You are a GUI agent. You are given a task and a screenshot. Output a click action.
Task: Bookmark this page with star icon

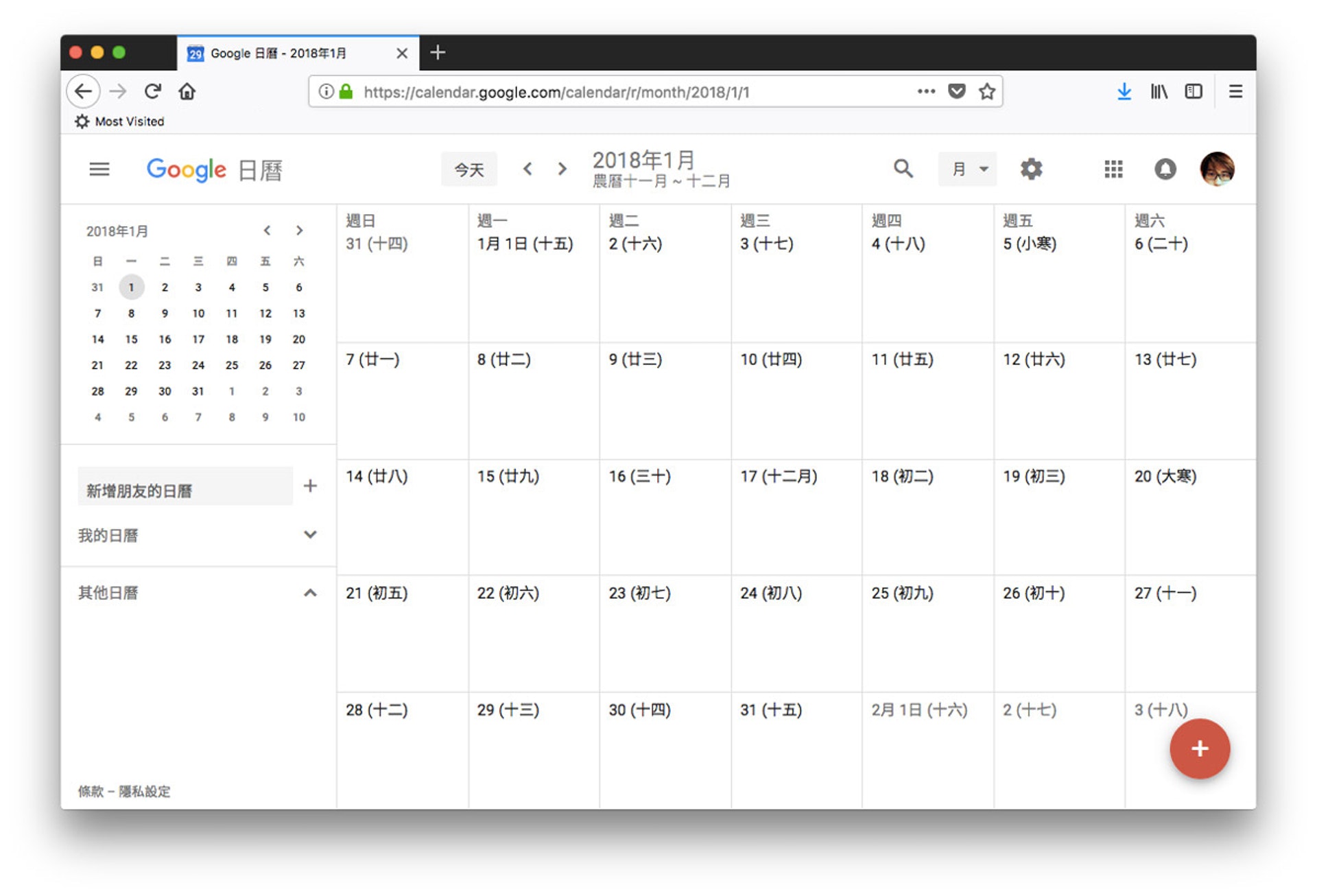click(x=986, y=91)
